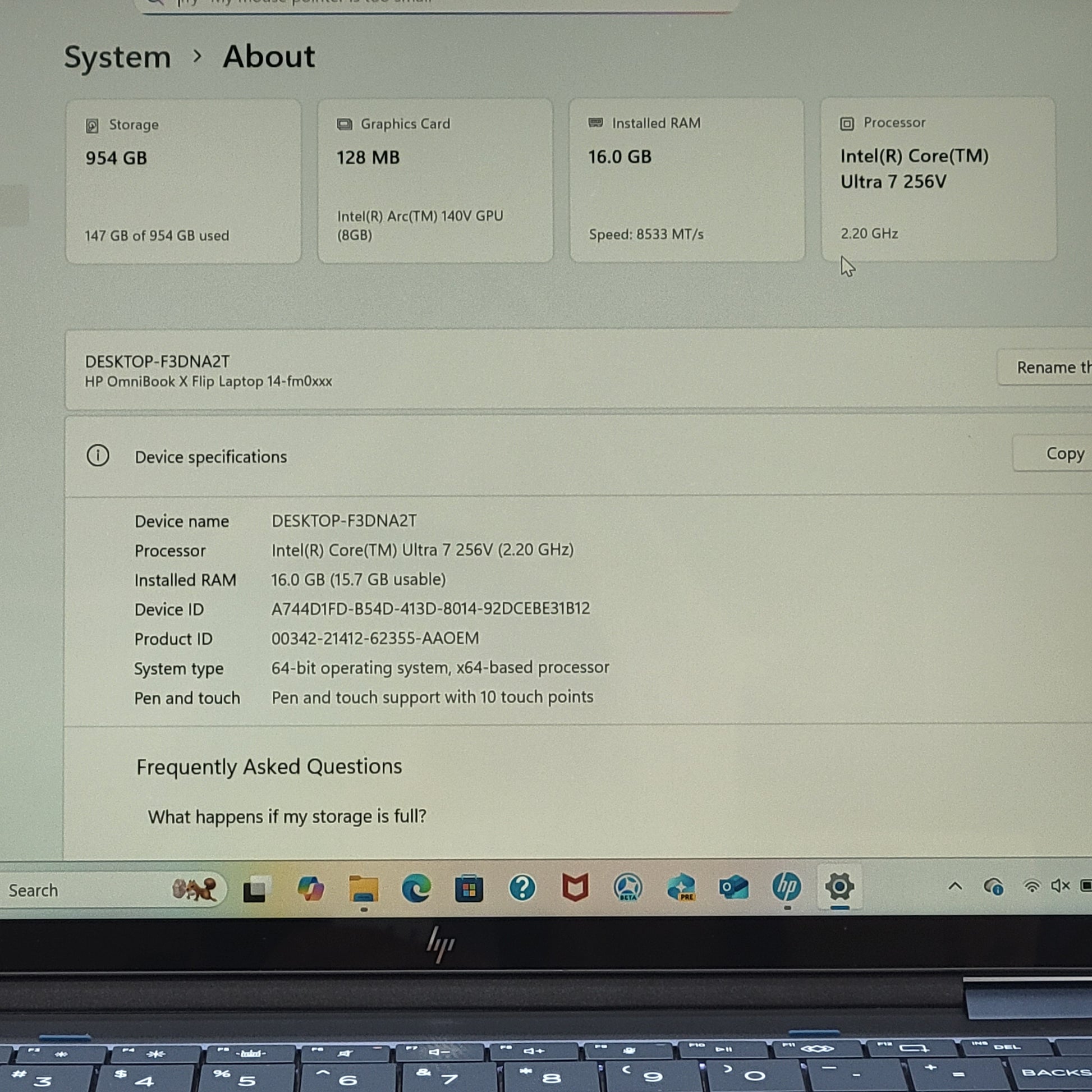Click the Settings gear taskbar icon
Image resolution: width=1092 pixels, height=1092 pixels.
(839, 885)
